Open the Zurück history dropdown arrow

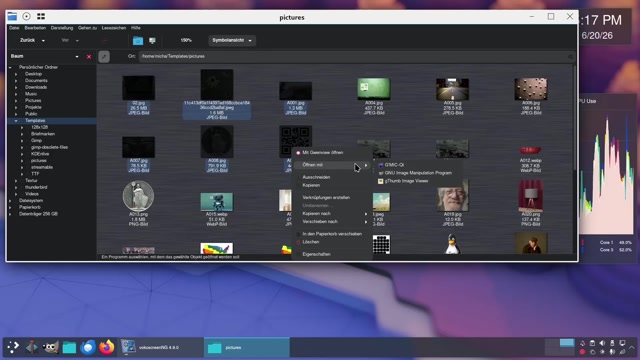[x=43, y=41]
